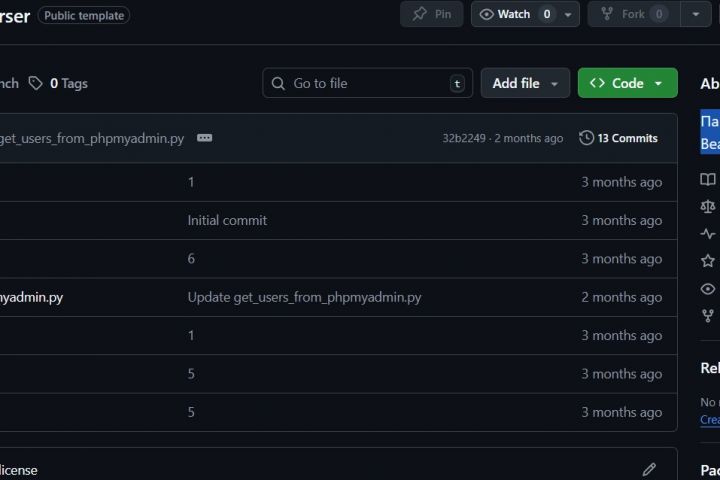Image resolution: width=720 pixels, height=480 pixels.
Task: Expand the Watch notifications dropdown arrow
Action: [x=569, y=14]
